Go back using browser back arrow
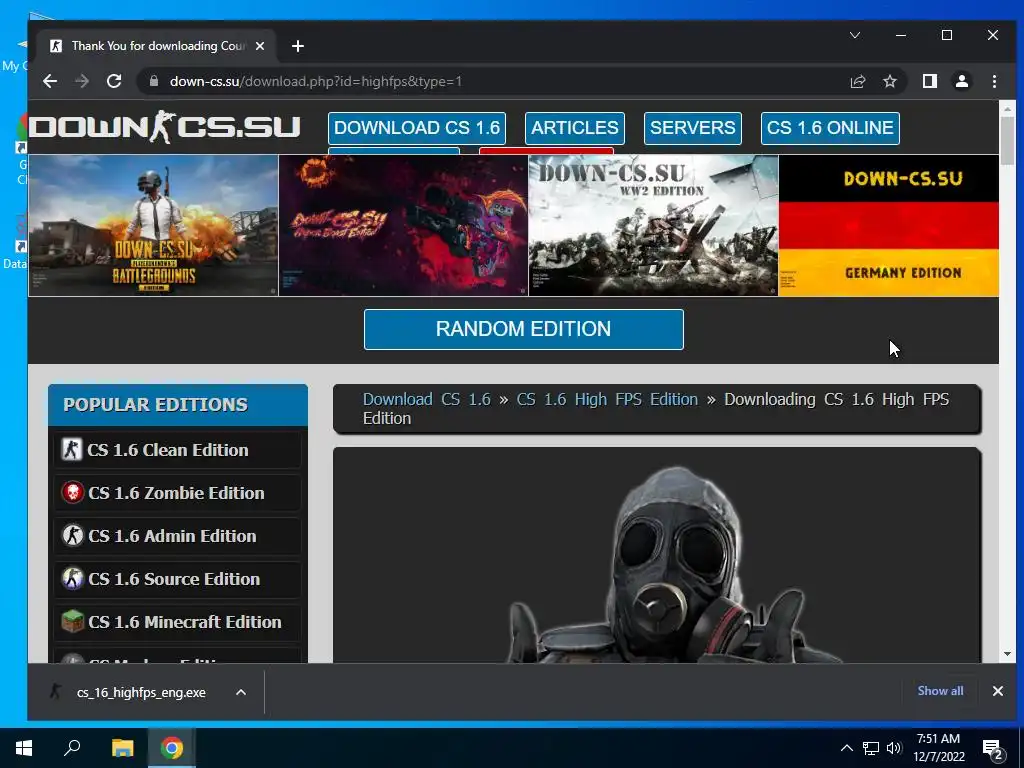 point(50,81)
